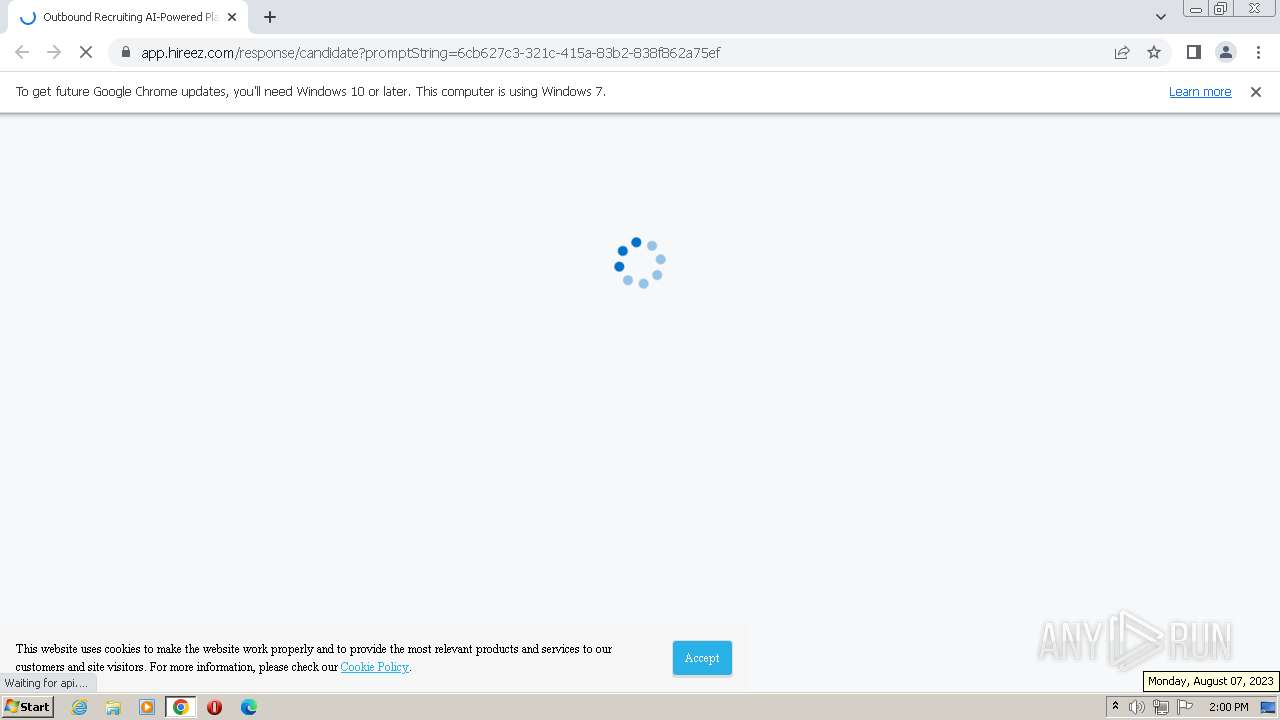Screen dimensions: 1280x720
Task: Go forward to the next page
Action: 54,52
